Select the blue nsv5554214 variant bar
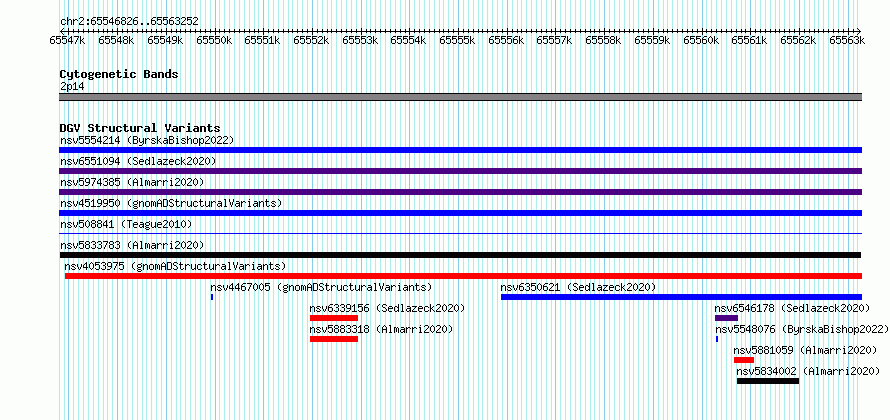 click(460, 150)
